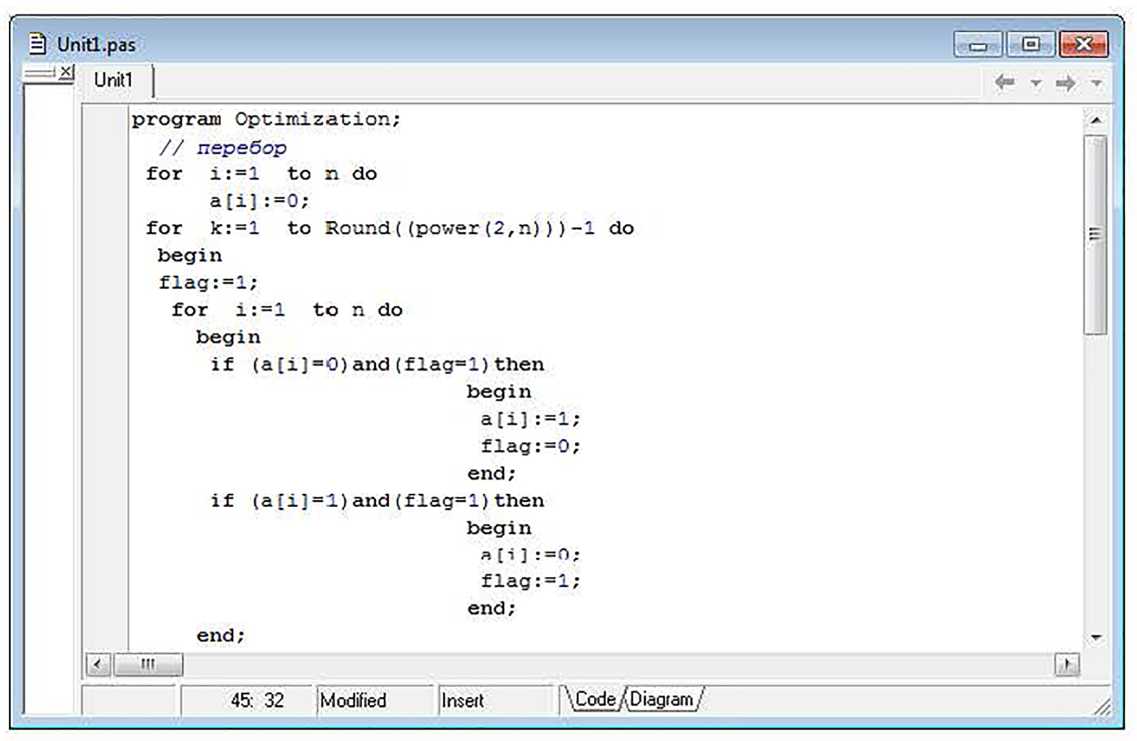Image resolution: width=1137 pixels, height=741 pixels.
Task: Click the comment '// перебор'
Action: point(223,147)
